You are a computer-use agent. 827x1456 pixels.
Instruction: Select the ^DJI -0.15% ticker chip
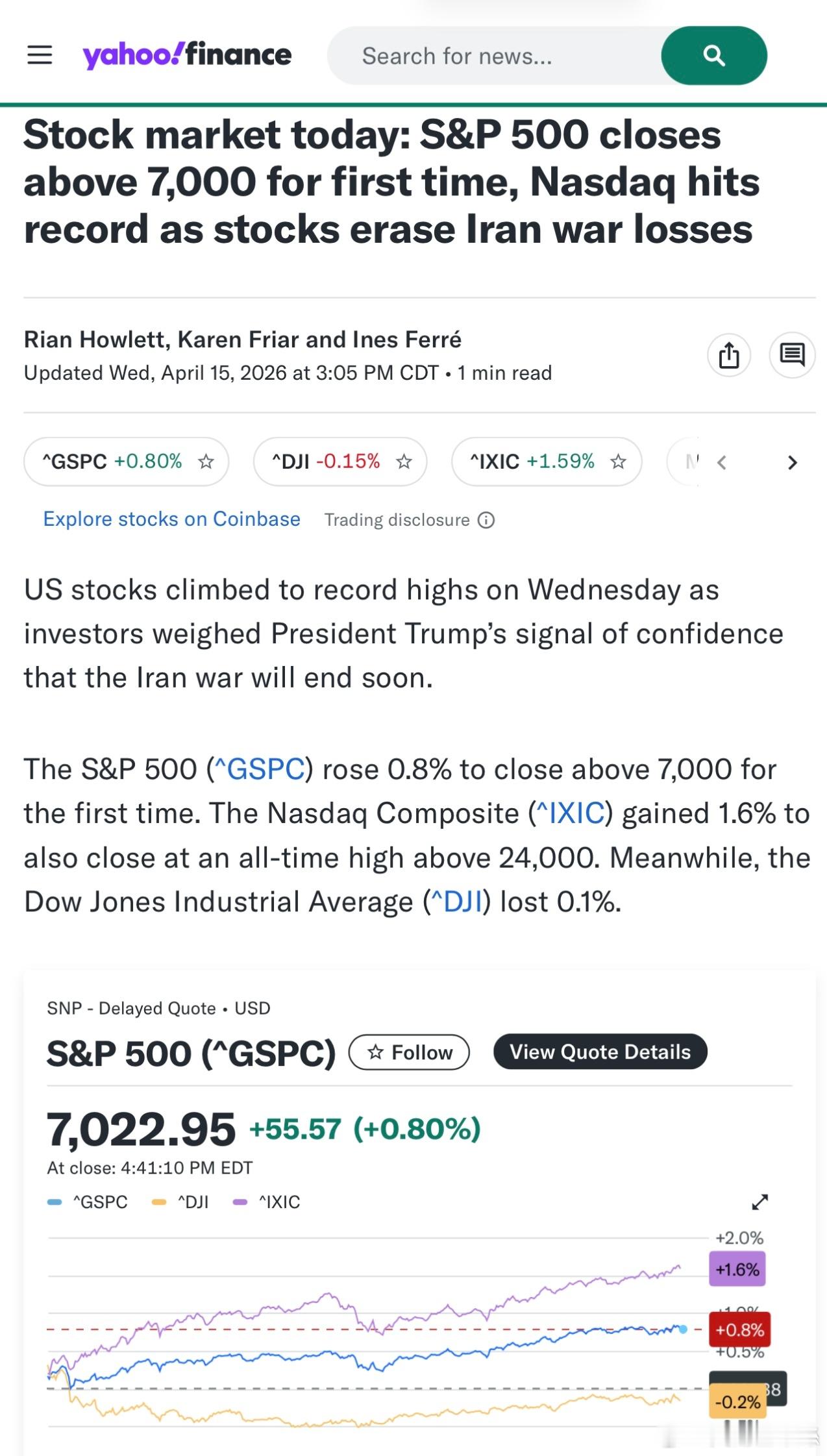coord(326,462)
